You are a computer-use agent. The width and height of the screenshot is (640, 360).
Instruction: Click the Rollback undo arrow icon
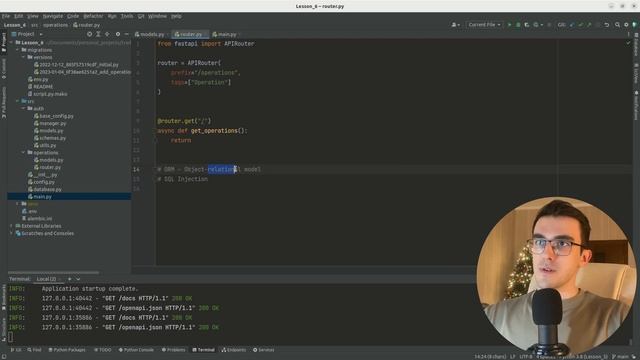607,25
